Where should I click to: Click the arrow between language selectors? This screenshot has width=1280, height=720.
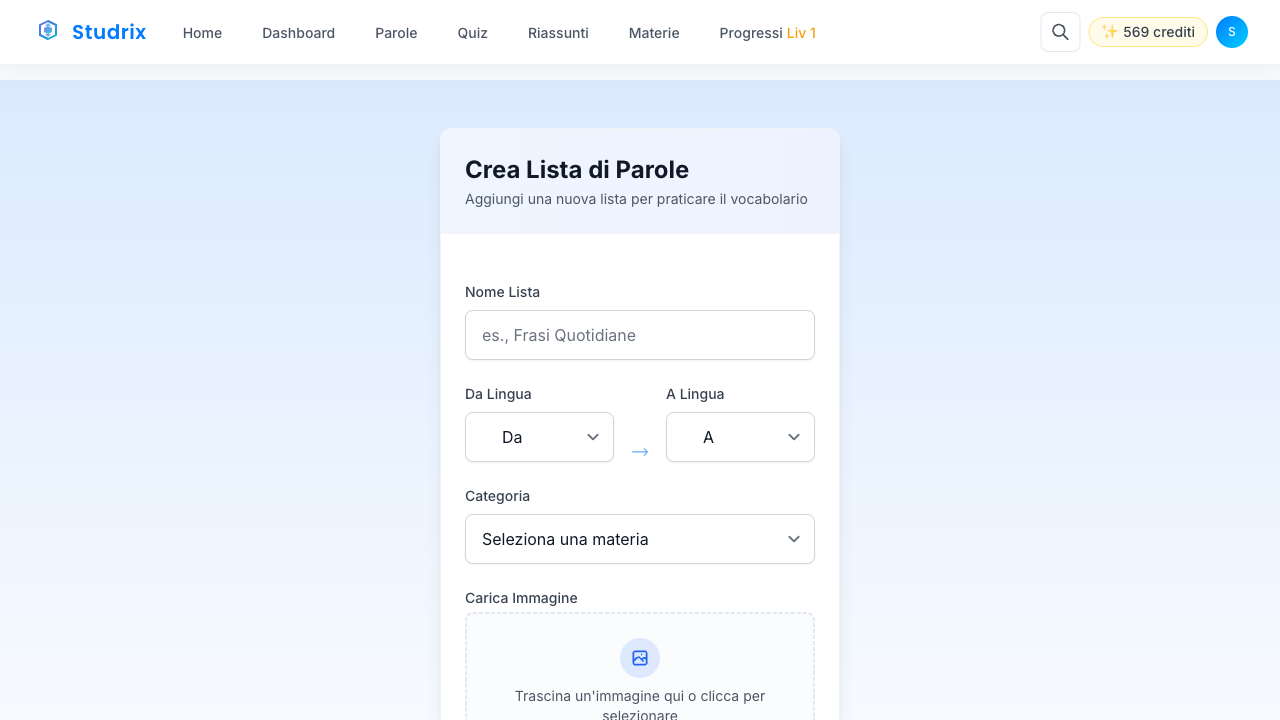coord(640,452)
